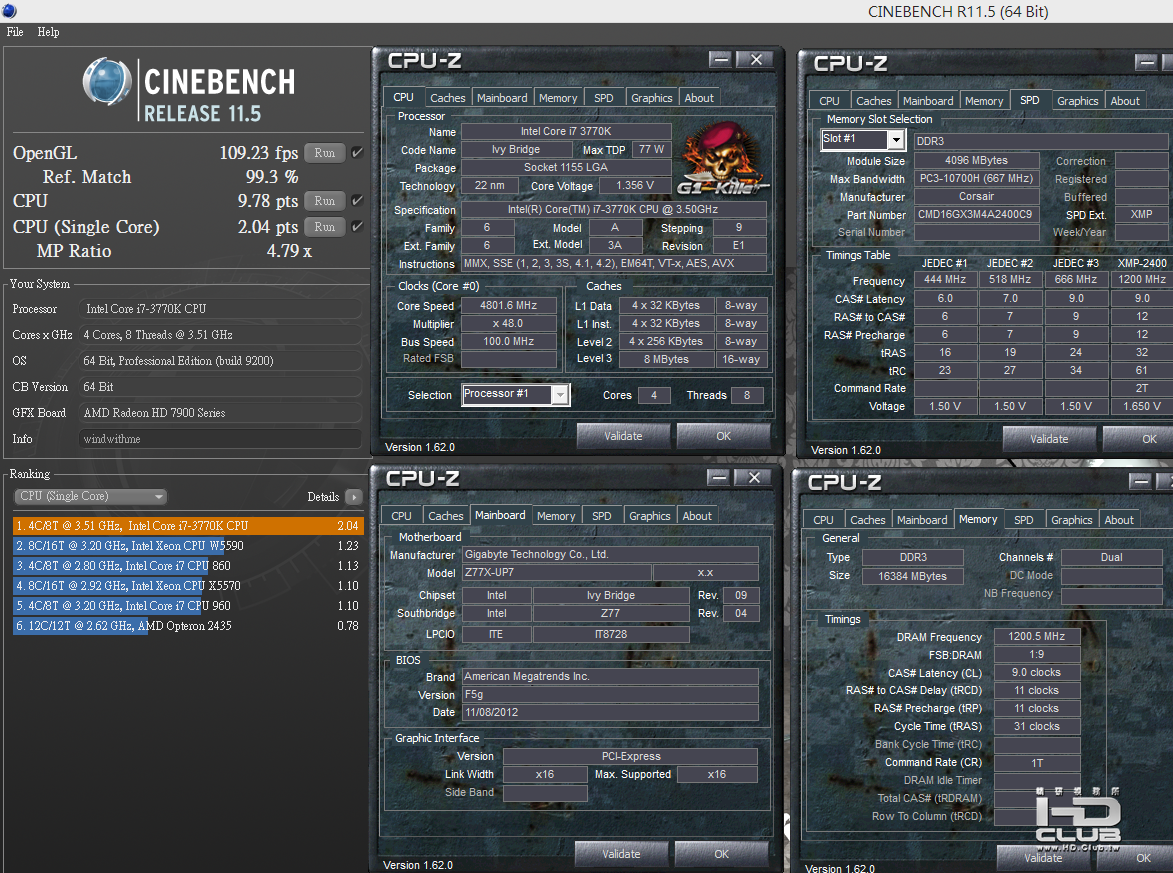Expand the ranking Details arrow
This screenshot has height=873, width=1173.
354,497
